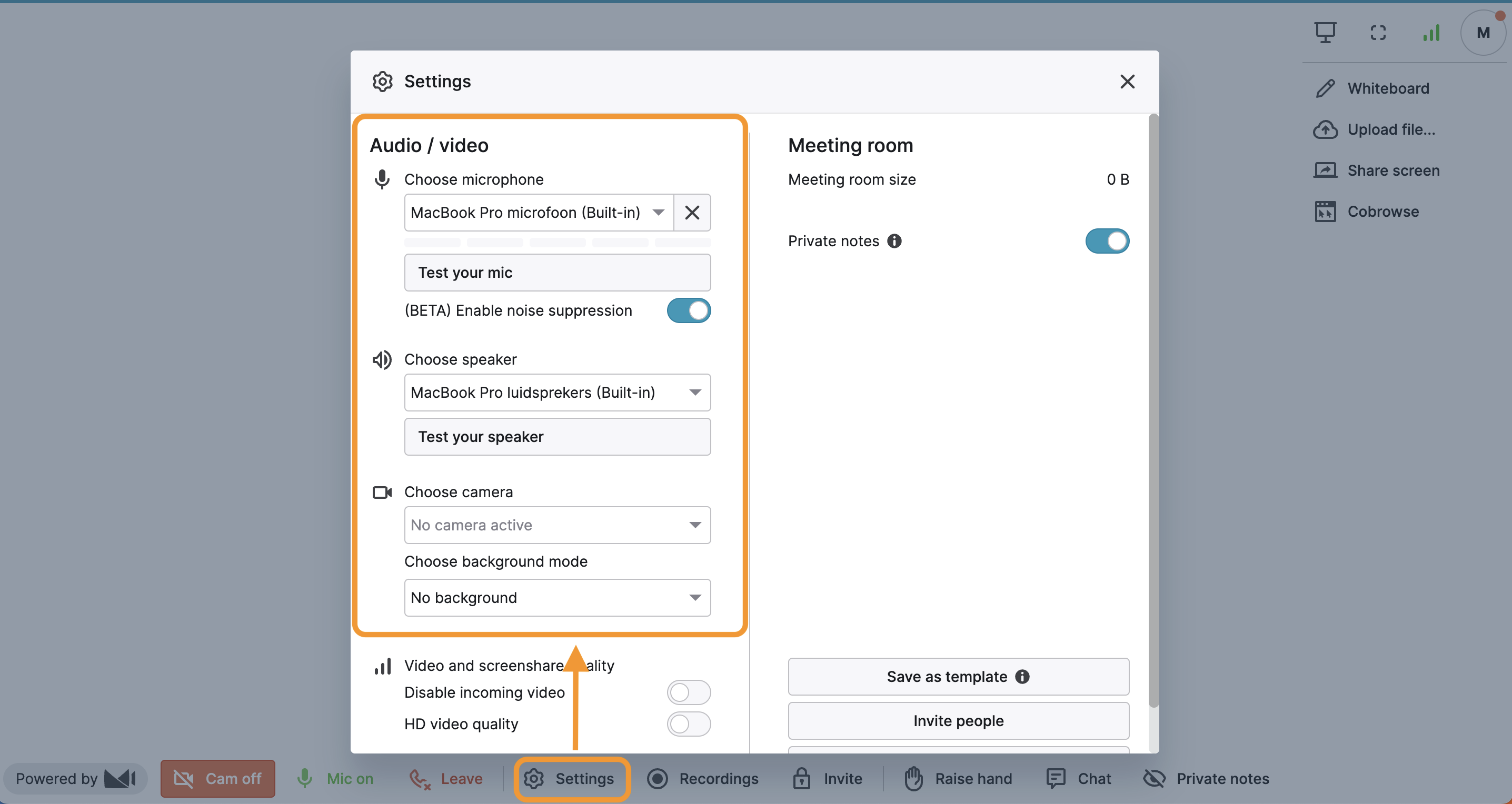The width and height of the screenshot is (1512, 804).
Task: Open the No background mode dropdown
Action: (x=556, y=598)
